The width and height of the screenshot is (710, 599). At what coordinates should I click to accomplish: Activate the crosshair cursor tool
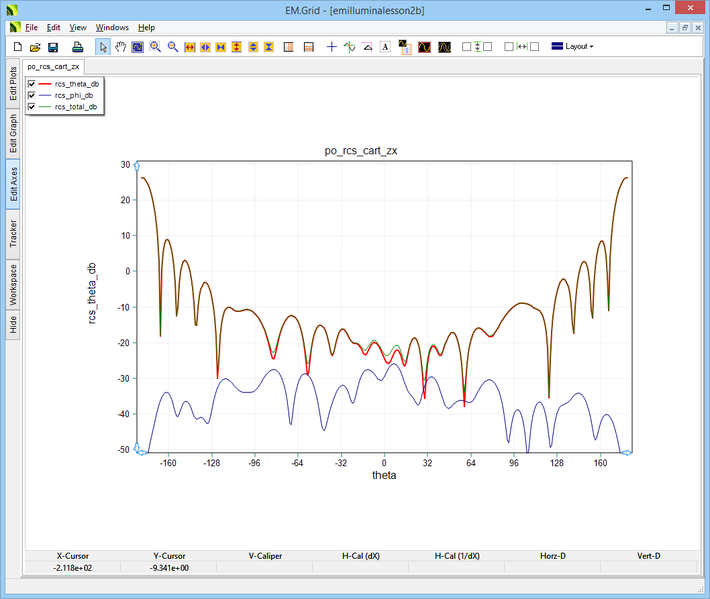pyautogui.click(x=332, y=47)
